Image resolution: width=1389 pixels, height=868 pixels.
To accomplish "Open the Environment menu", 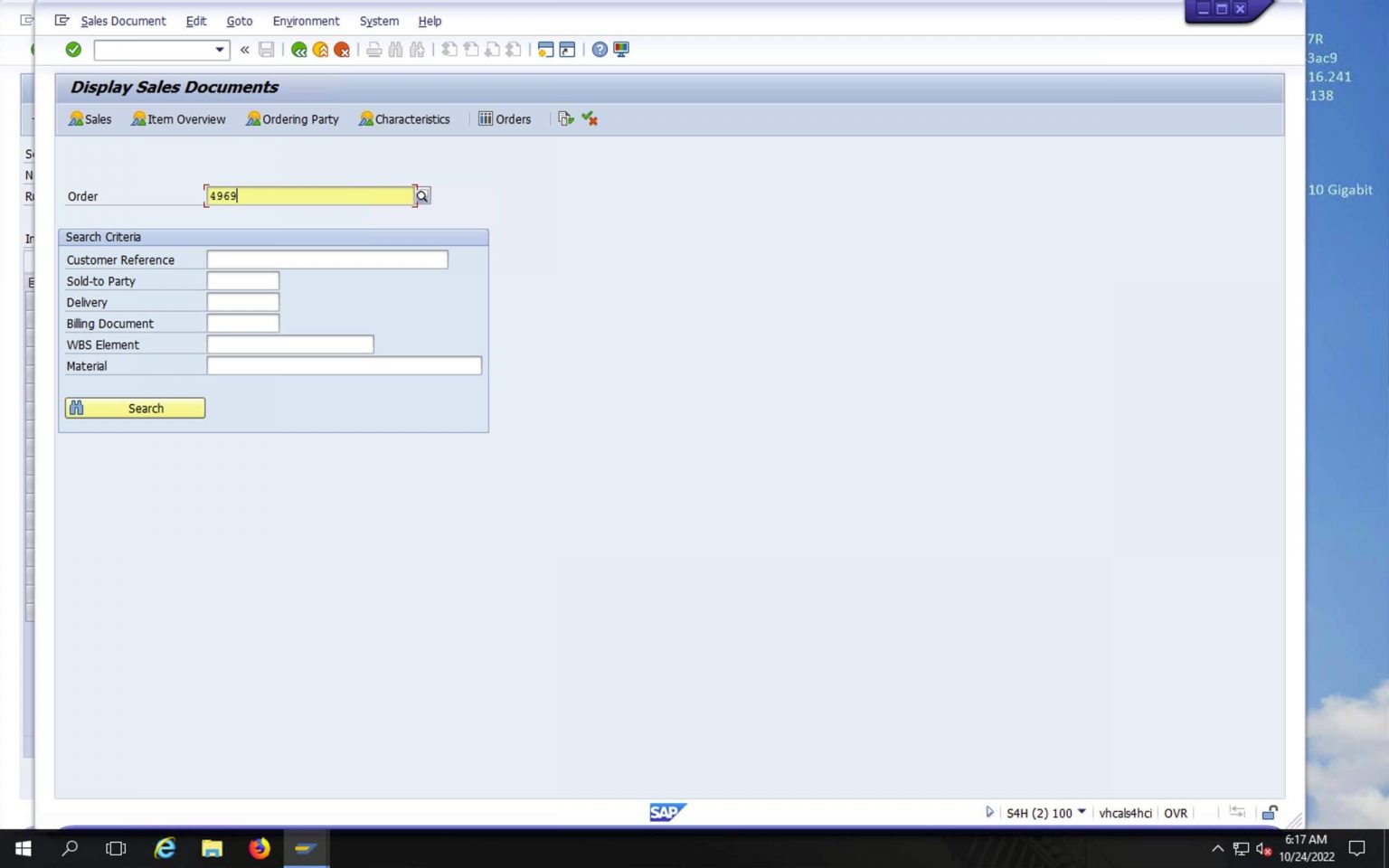I will (x=306, y=21).
